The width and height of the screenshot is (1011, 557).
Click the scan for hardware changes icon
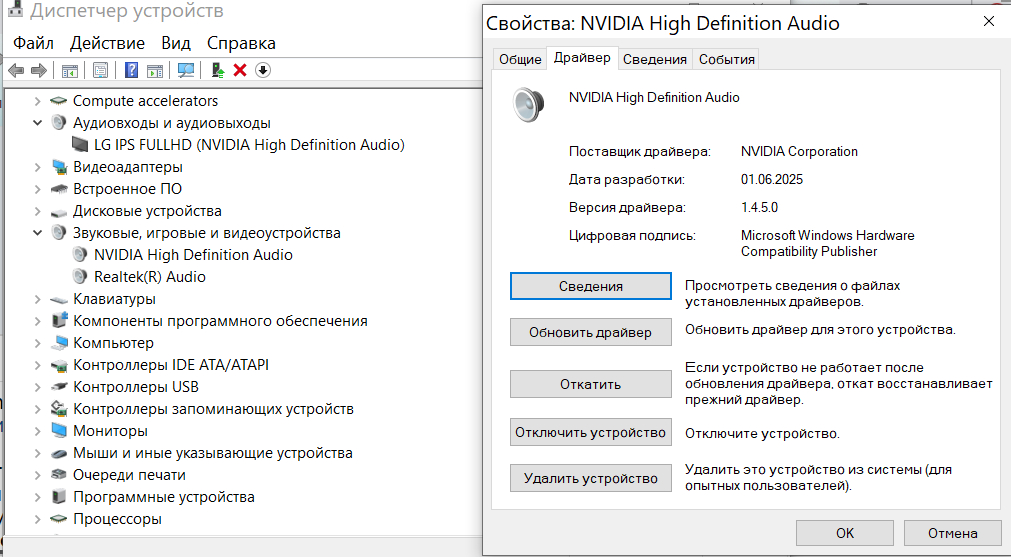pyautogui.click(x=185, y=70)
